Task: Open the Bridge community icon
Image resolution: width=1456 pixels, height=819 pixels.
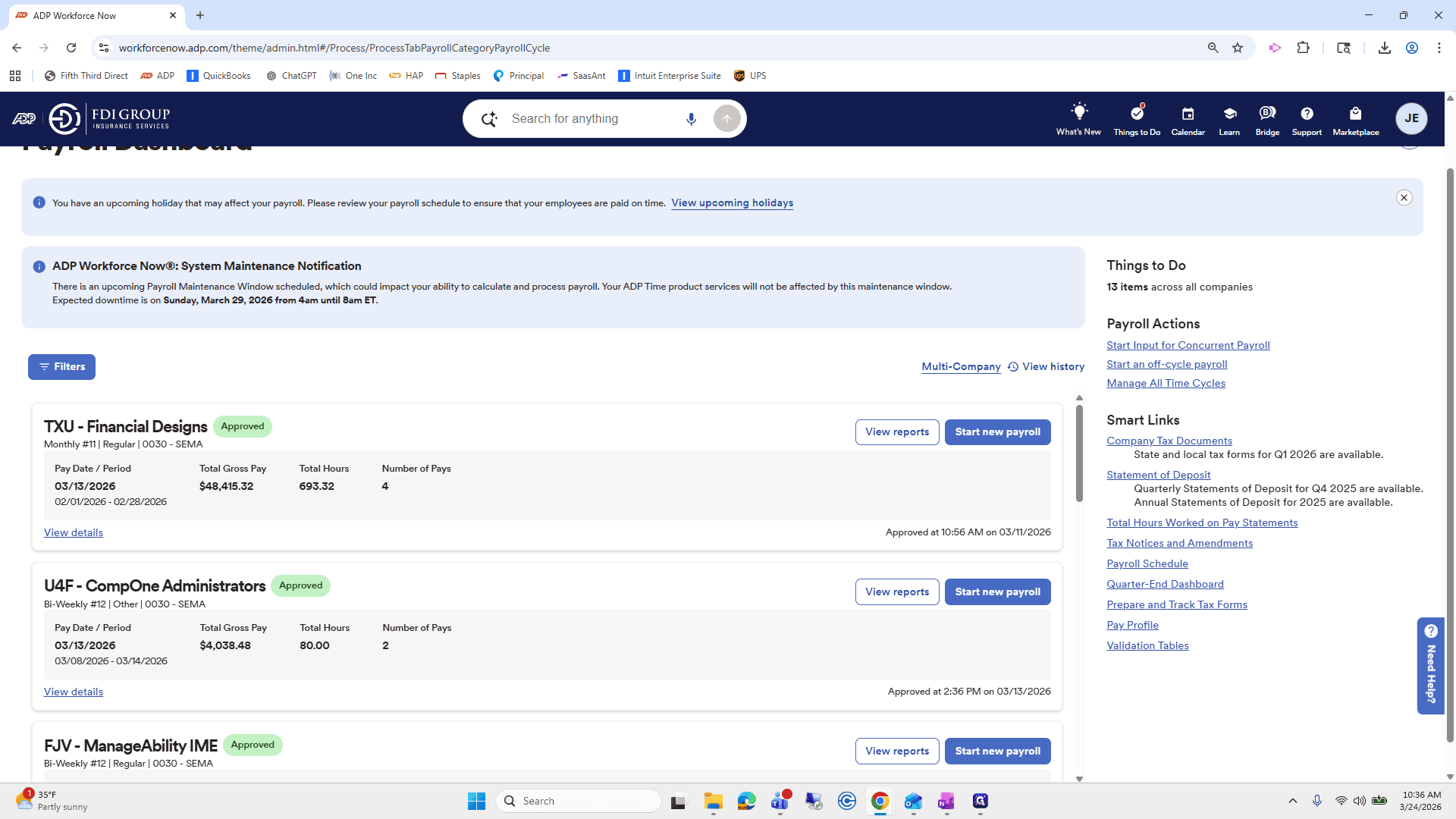Action: [x=1267, y=119]
